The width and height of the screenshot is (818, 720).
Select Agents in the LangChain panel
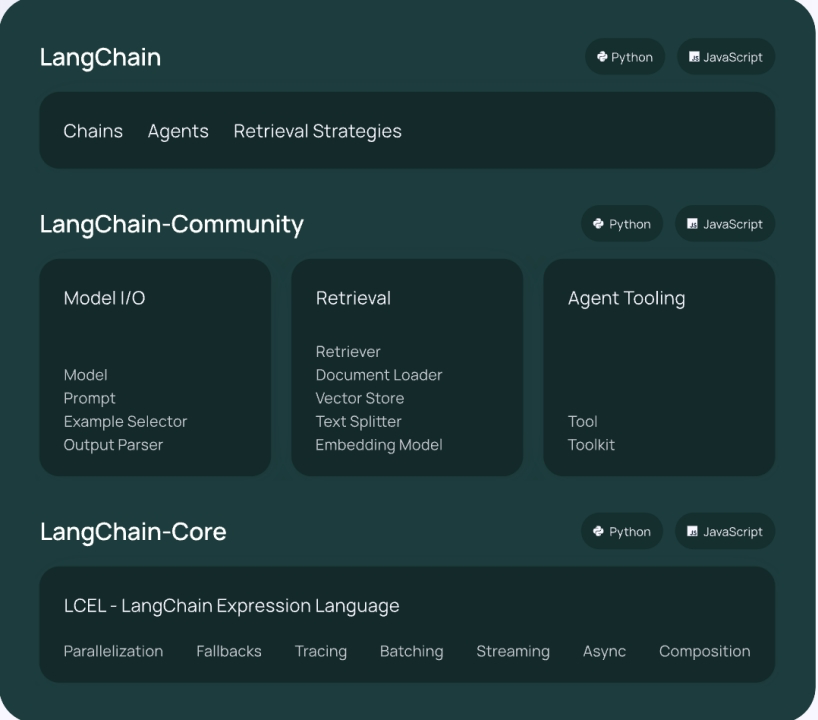178,131
